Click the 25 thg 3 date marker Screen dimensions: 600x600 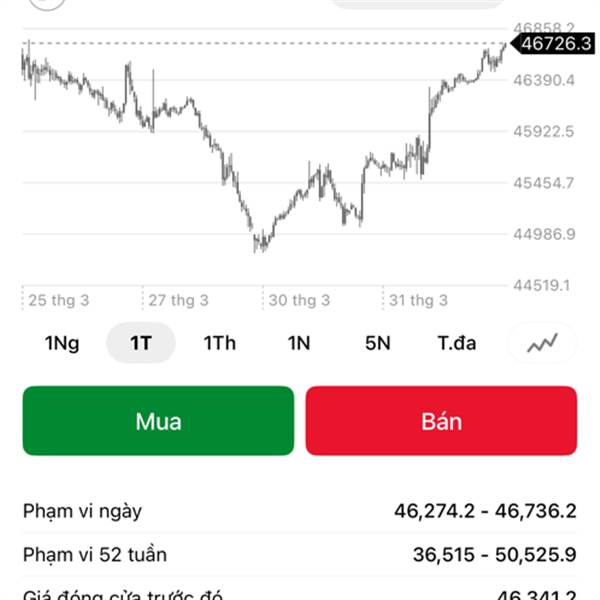click(58, 300)
